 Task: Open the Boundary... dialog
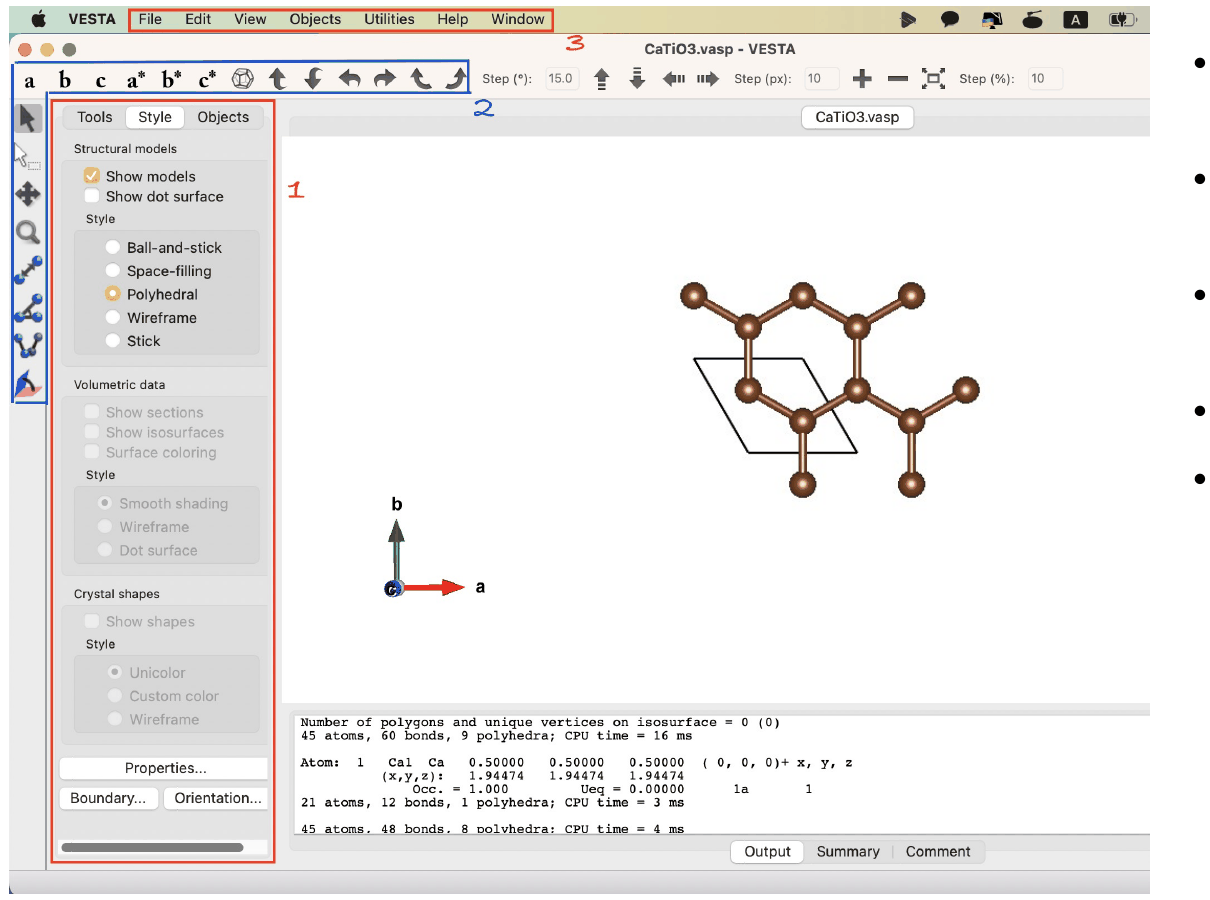click(109, 798)
